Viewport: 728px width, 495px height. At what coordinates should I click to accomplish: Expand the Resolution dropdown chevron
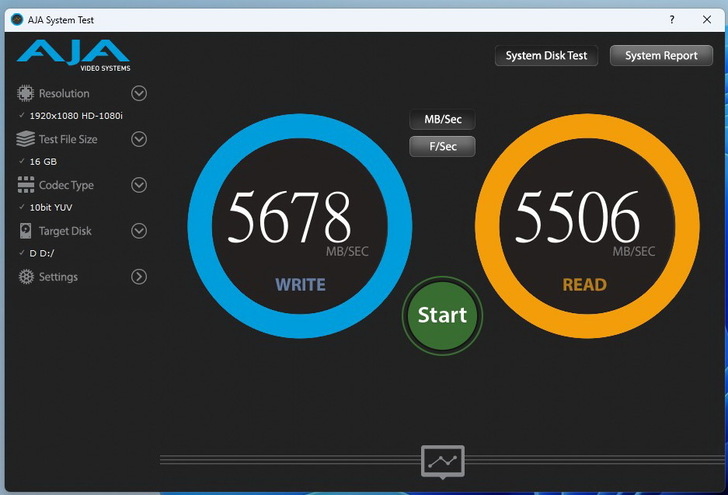(x=139, y=93)
